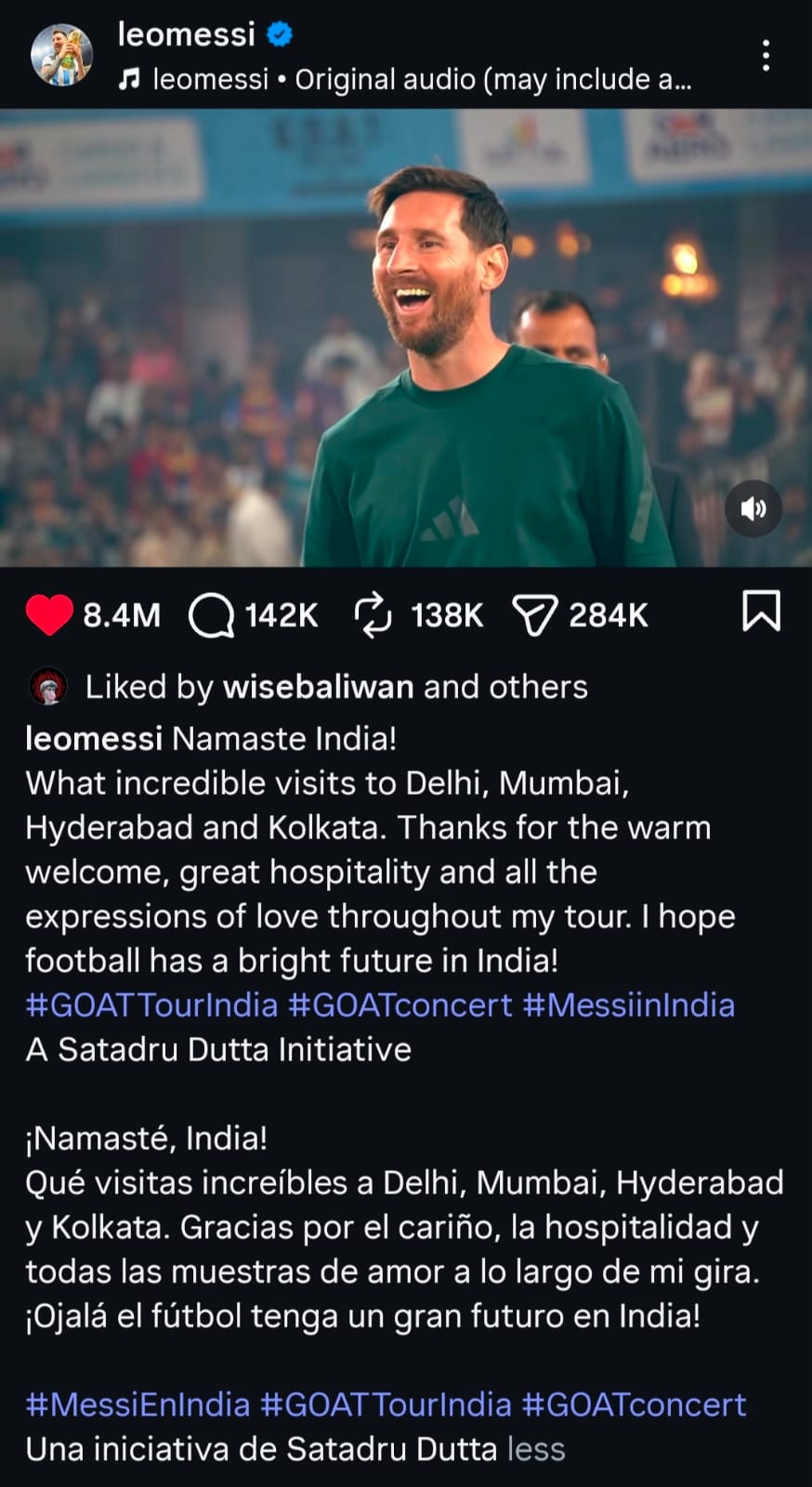
Task: Open leomessi username in header
Action: (186, 34)
